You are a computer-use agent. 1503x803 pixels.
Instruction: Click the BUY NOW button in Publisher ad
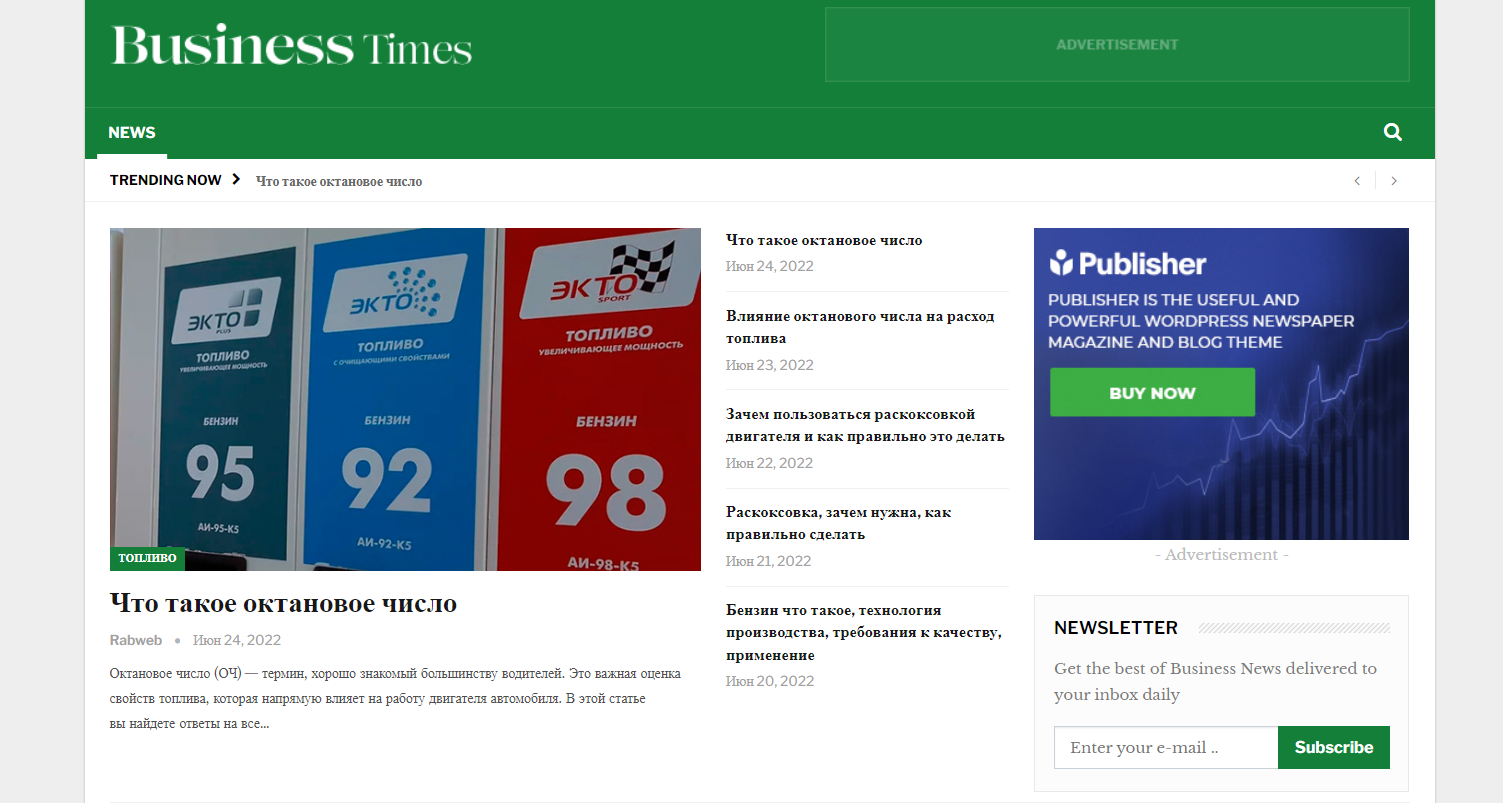click(x=1152, y=392)
